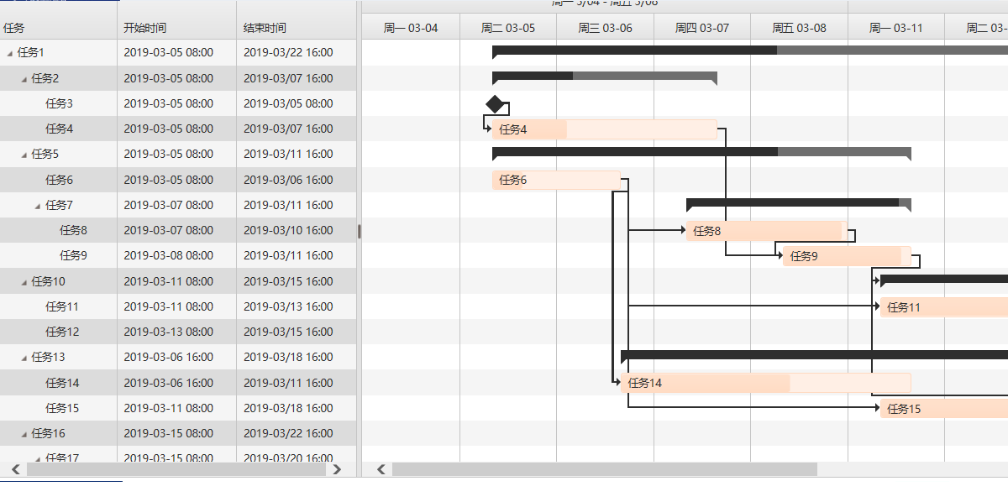Image resolution: width=1008 pixels, height=482 pixels.
Task: Click right arrow of task list scrollbar
Action: pos(337,470)
